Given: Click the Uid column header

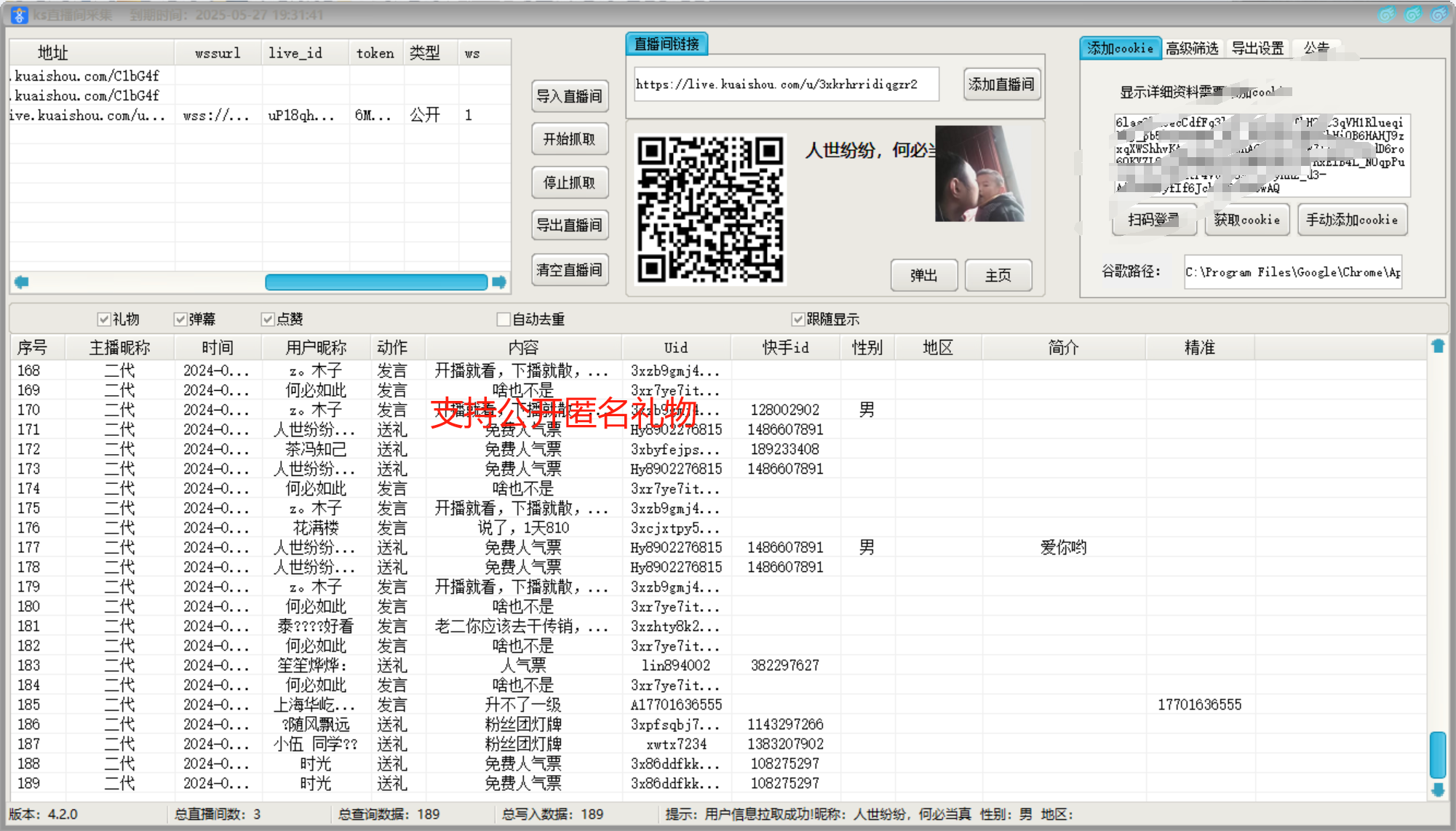Looking at the screenshot, I should [676, 348].
